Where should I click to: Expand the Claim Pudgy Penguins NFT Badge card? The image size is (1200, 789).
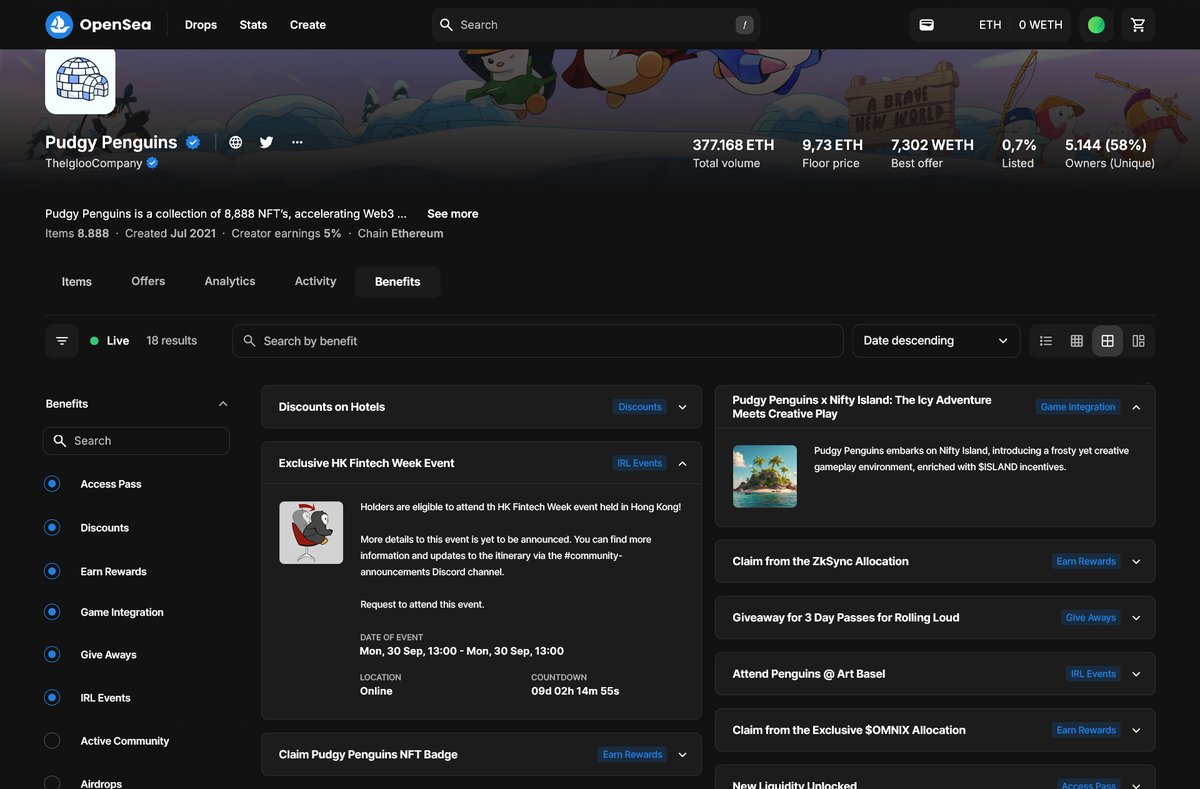click(x=683, y=755)
